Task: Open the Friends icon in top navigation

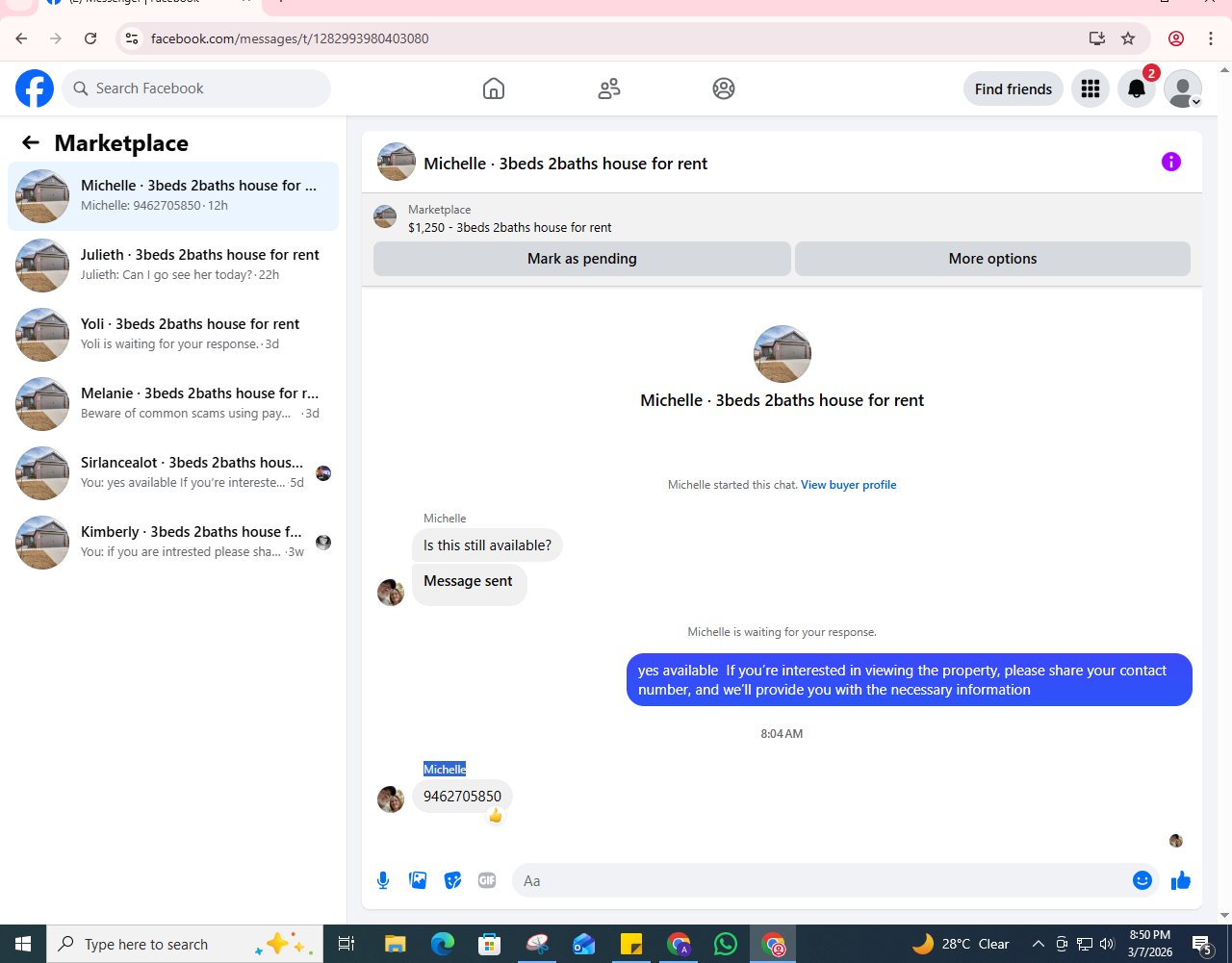Action: tap(609, 89)
